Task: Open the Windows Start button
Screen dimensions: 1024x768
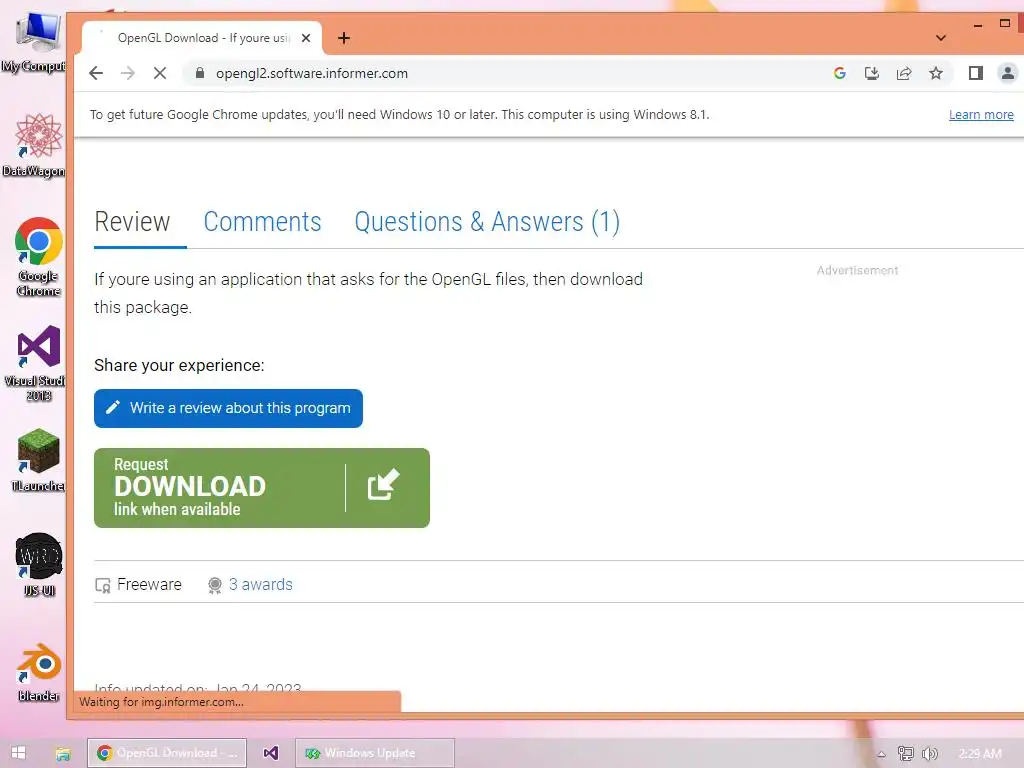Action: coord(18,753)
